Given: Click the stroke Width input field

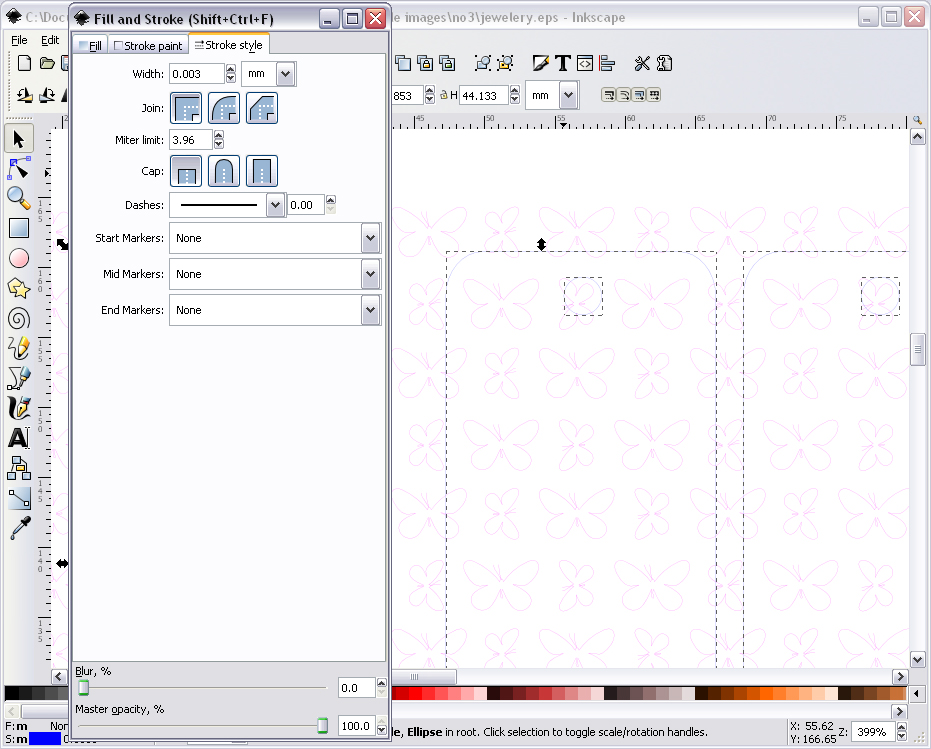Looking at the screenshot, I should [x=197, y=74].
